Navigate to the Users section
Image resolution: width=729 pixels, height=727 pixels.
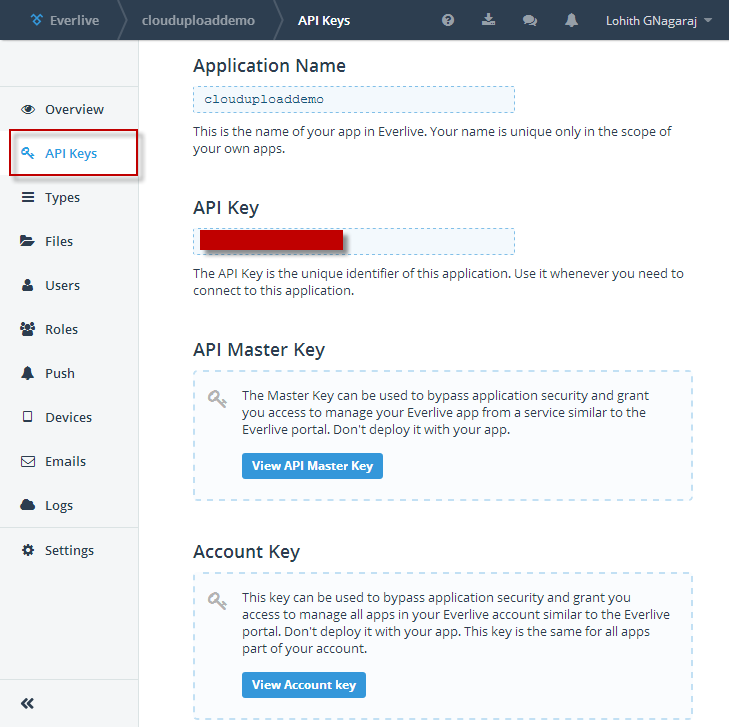click(x=62, y=285)
